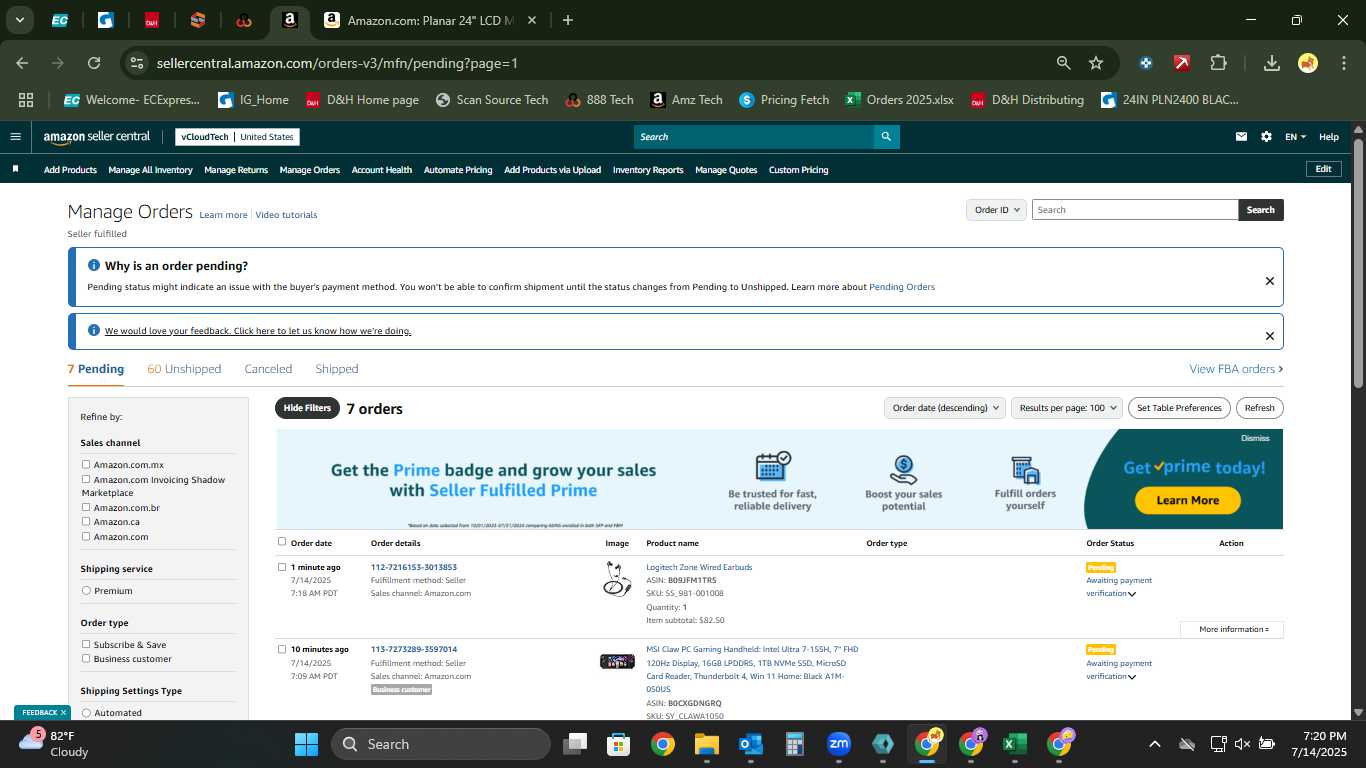The image size is (1366, 768).
Task: Select order 112-7216153-3013853 checkbox
Action: click(282, 567)
